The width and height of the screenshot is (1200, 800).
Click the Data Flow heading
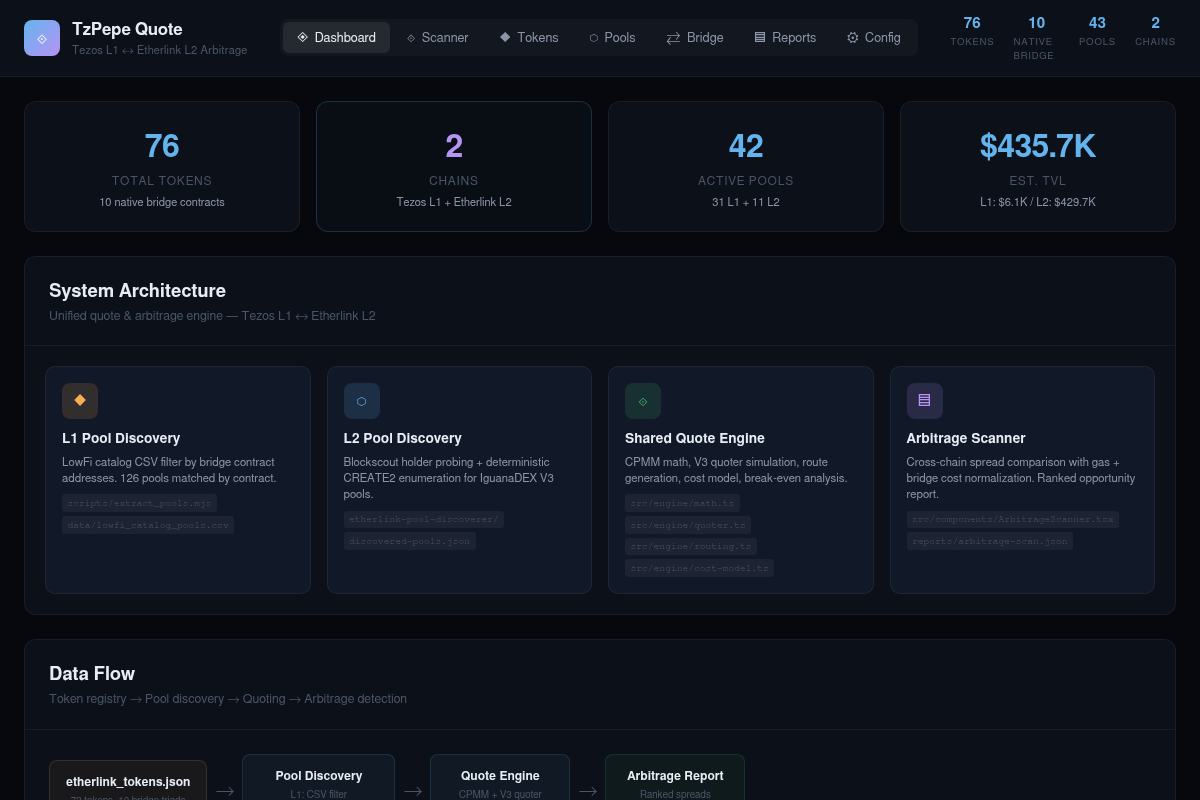[x=92, y=674]
